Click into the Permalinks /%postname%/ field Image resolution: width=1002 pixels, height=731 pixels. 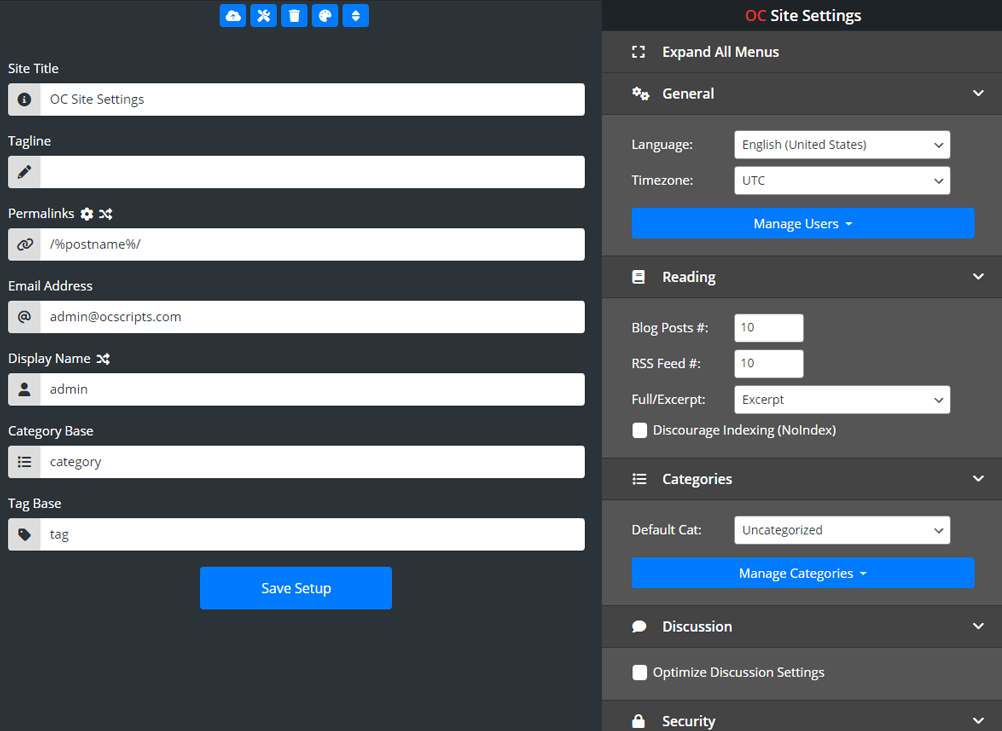(x=312, y=244)
